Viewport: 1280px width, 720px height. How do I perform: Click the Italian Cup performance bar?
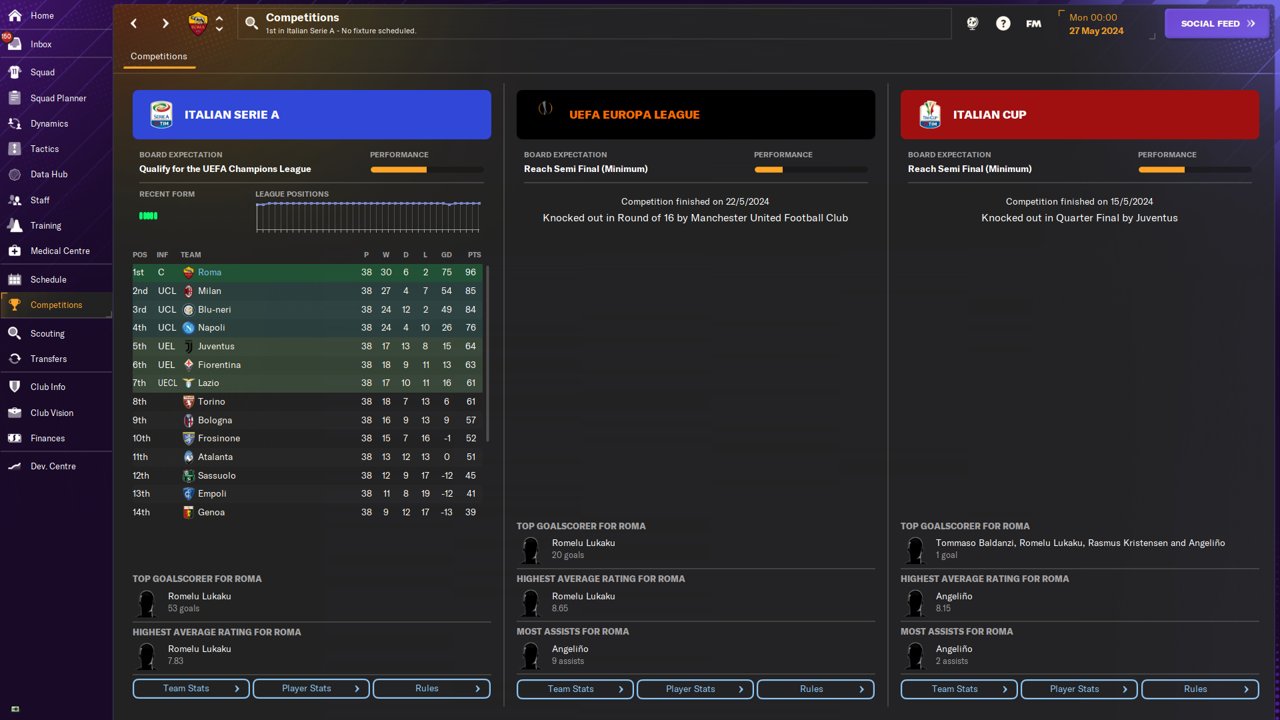[1195, 170]
